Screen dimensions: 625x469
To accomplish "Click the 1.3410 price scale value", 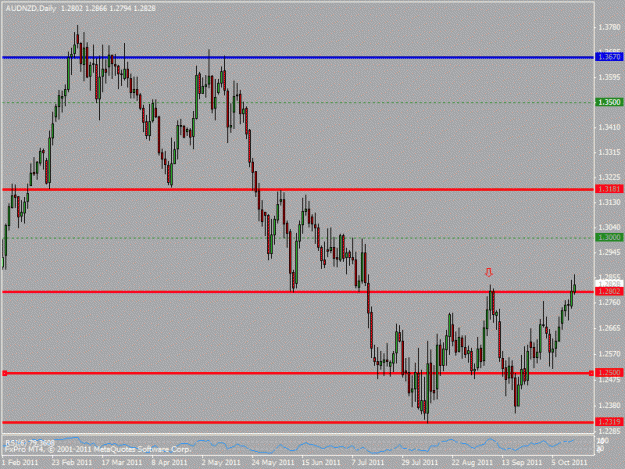I will [609, 128].
